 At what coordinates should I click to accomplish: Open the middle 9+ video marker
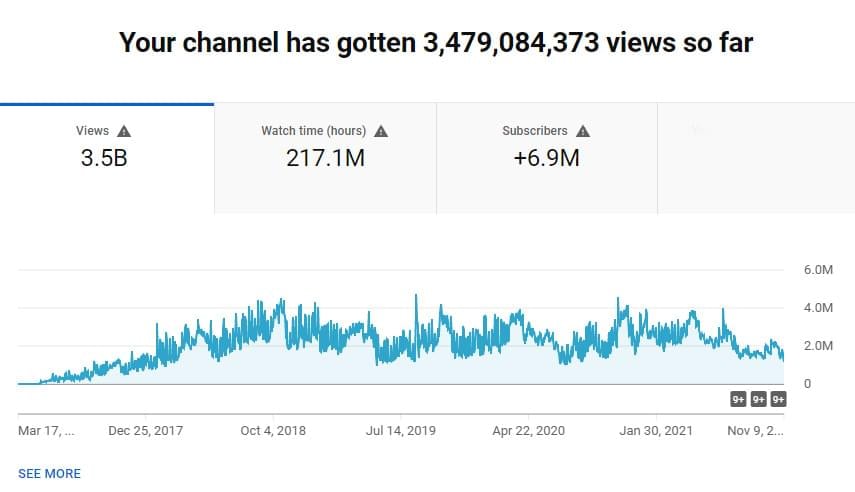(759, 400)
